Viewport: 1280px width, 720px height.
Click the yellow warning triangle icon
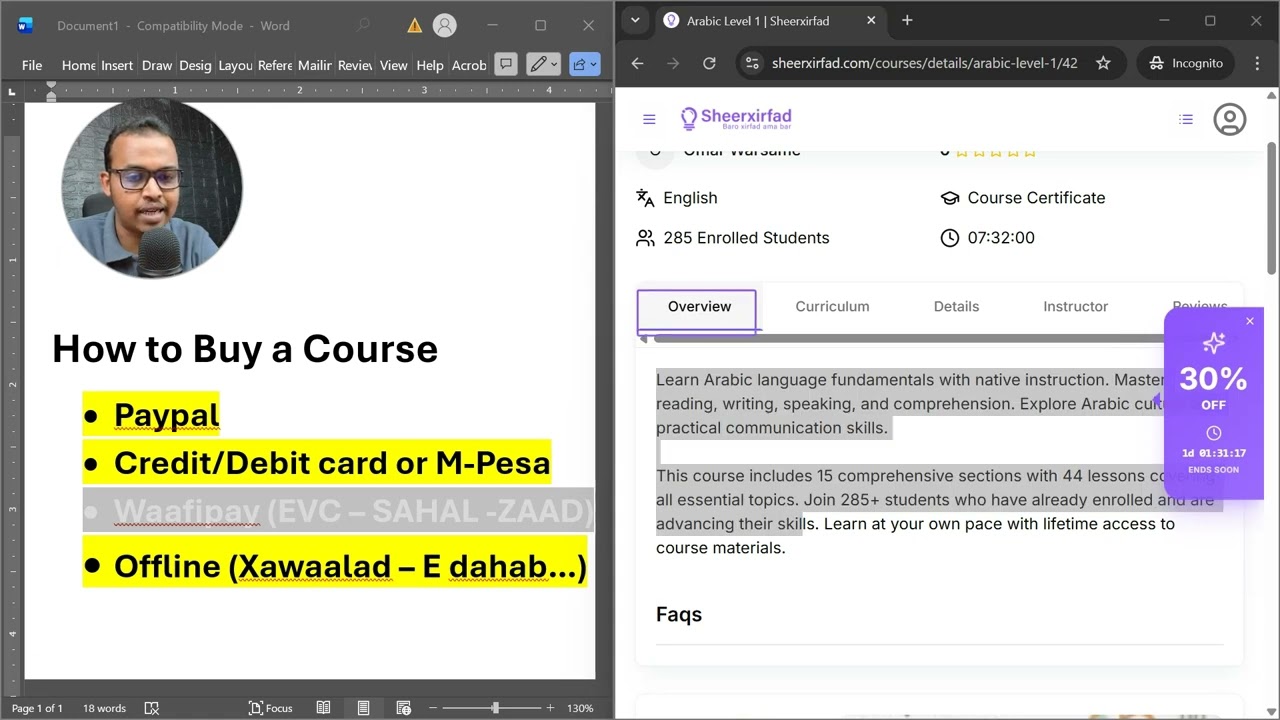[415, 25]
